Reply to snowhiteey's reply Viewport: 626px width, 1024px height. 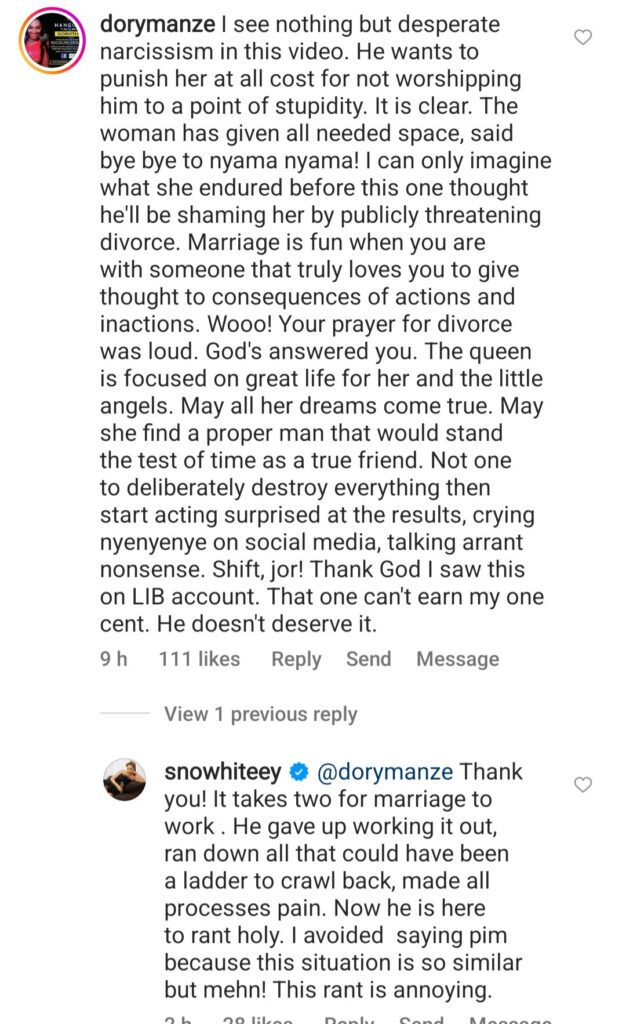click(349, 1020)
